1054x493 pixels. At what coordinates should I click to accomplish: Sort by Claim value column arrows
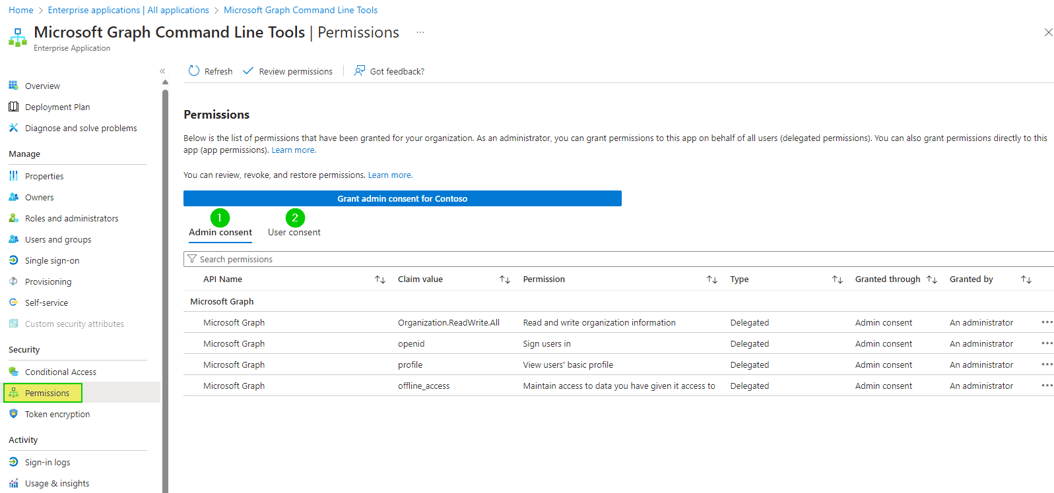505,279
